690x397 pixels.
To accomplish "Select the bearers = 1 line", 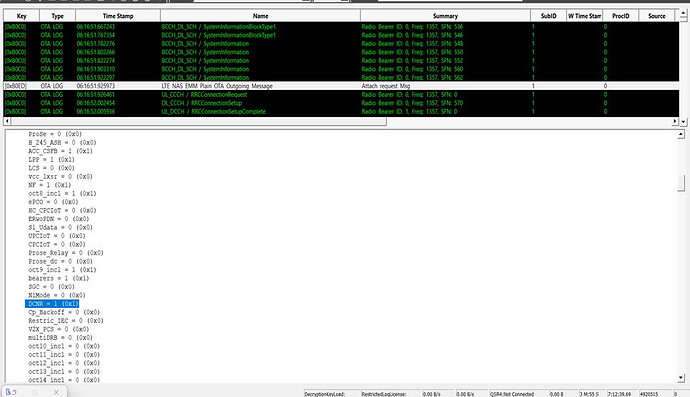I will (x=59, y=278).
